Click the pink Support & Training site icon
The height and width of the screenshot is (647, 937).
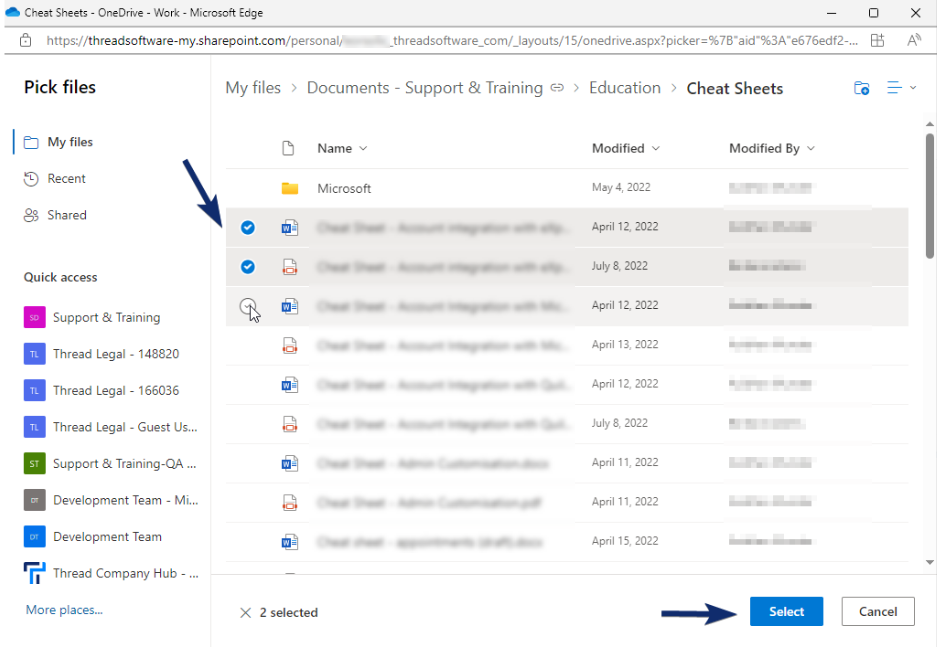(34, 317)
